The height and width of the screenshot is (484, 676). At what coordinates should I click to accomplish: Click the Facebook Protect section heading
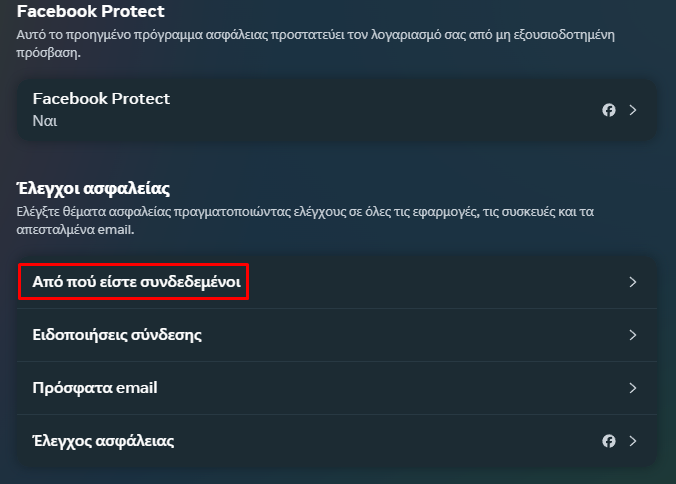[x=91, y=11]
